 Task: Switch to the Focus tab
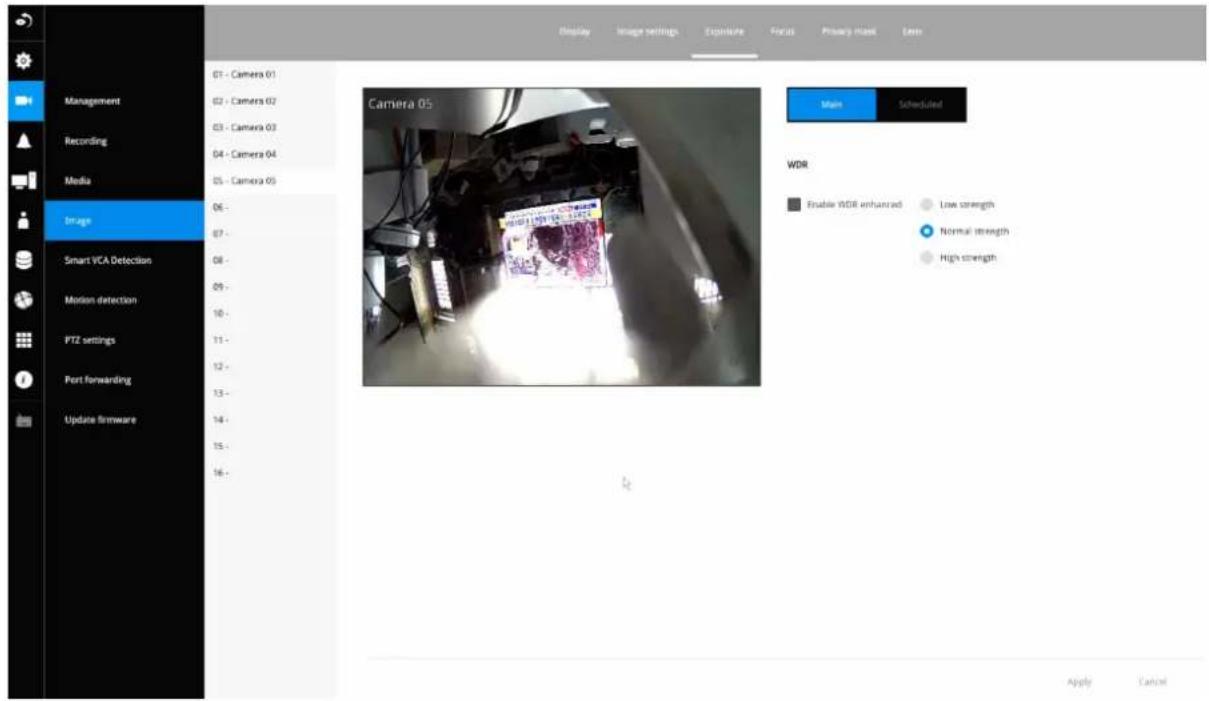(783, 32)
